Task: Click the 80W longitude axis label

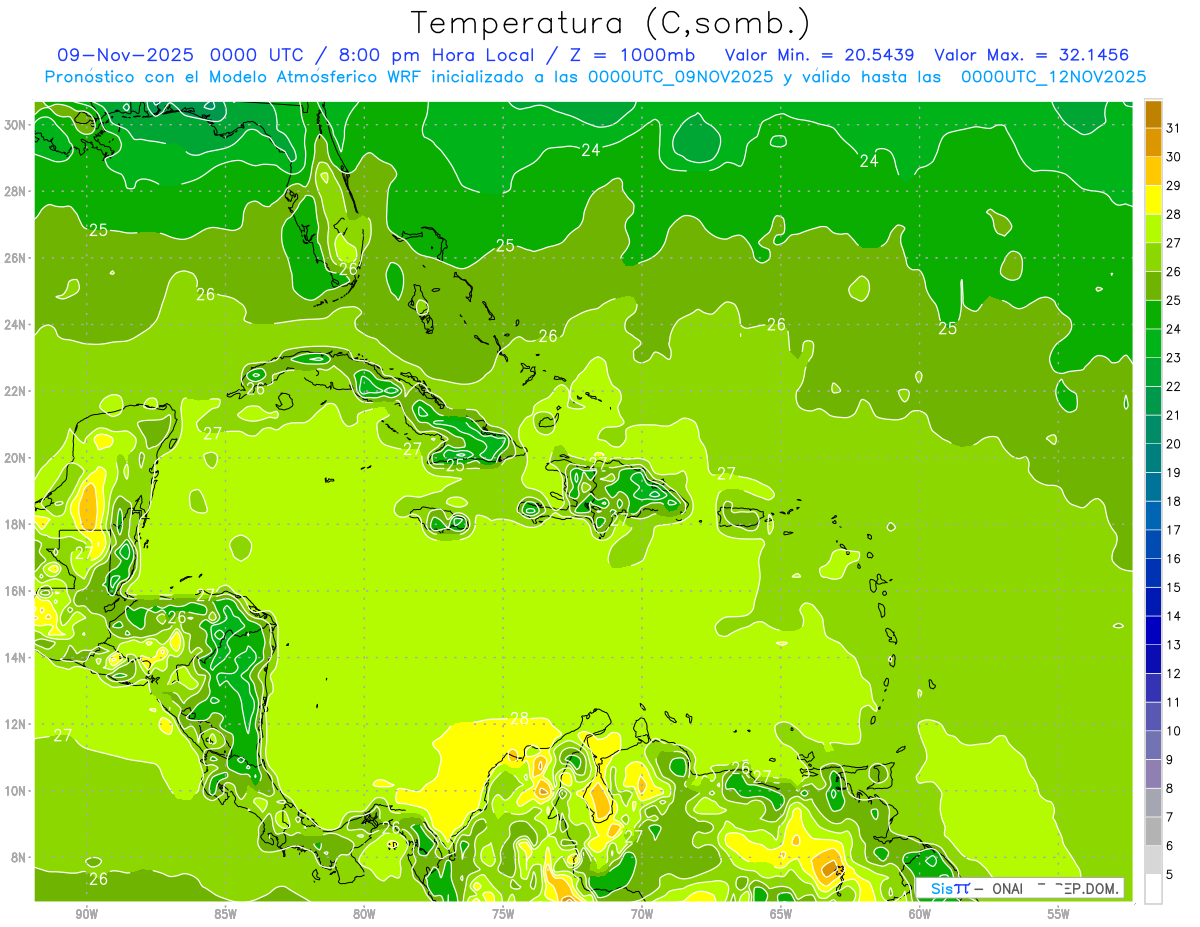Action: pos(365,915)
